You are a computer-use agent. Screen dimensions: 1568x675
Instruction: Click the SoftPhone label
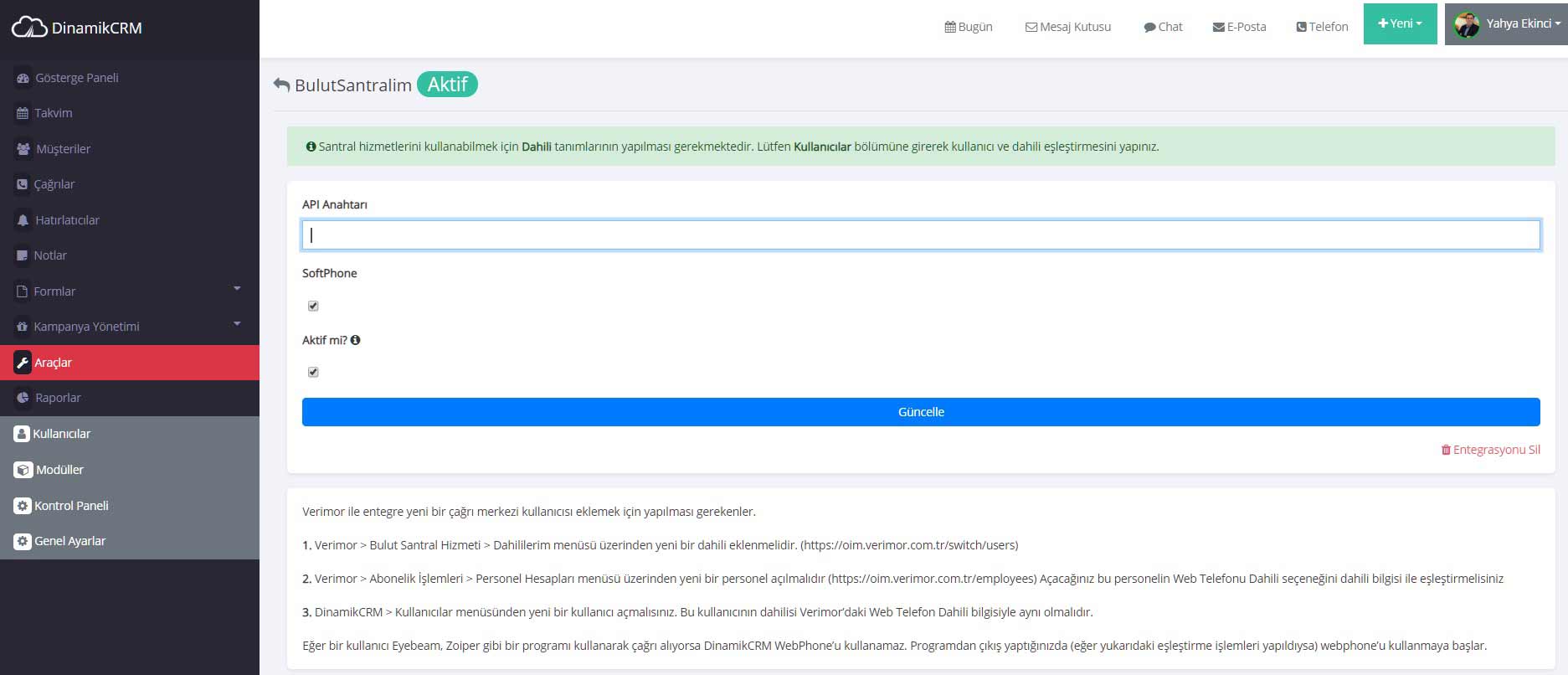tap(330, 273)
